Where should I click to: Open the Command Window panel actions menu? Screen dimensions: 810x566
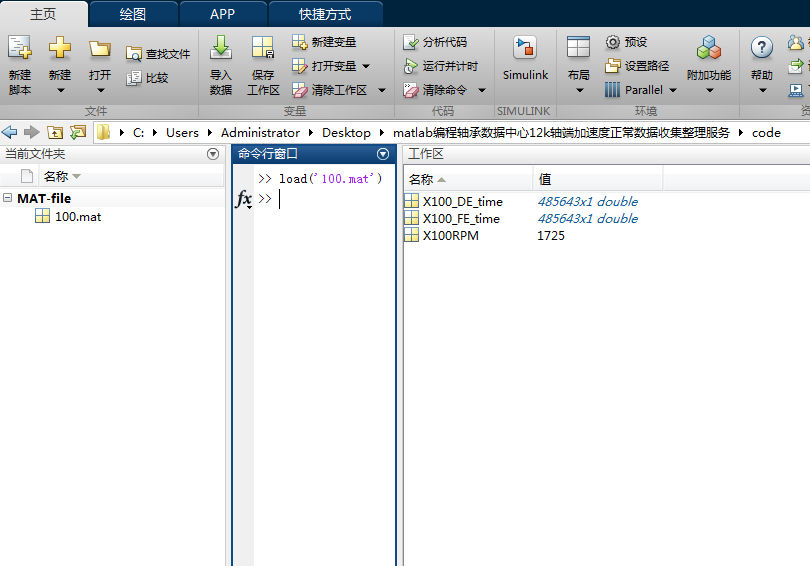(x=383, y=154)
